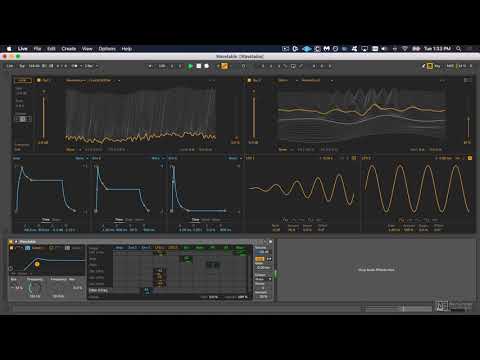Click the Wi-Fi icon in the menu bar
This screenshot has height=360, width=480.
(x=405, y=49)
